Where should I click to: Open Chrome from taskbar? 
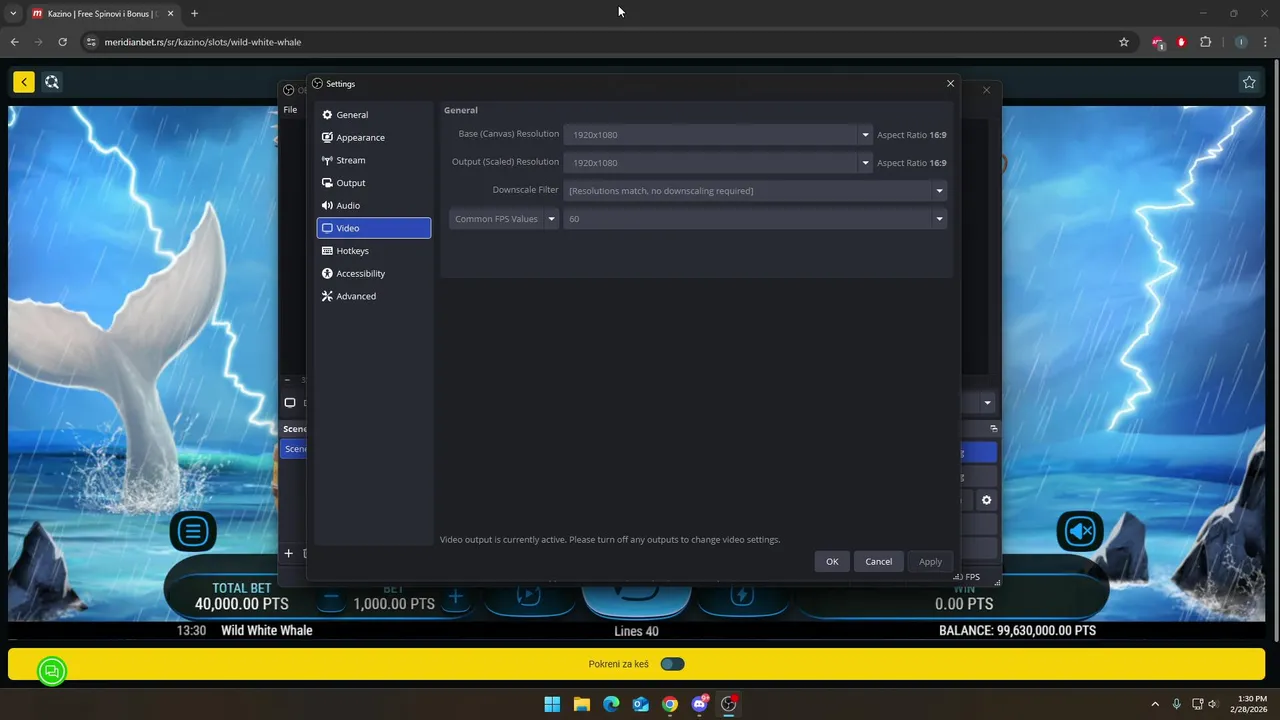coord(670,704)
